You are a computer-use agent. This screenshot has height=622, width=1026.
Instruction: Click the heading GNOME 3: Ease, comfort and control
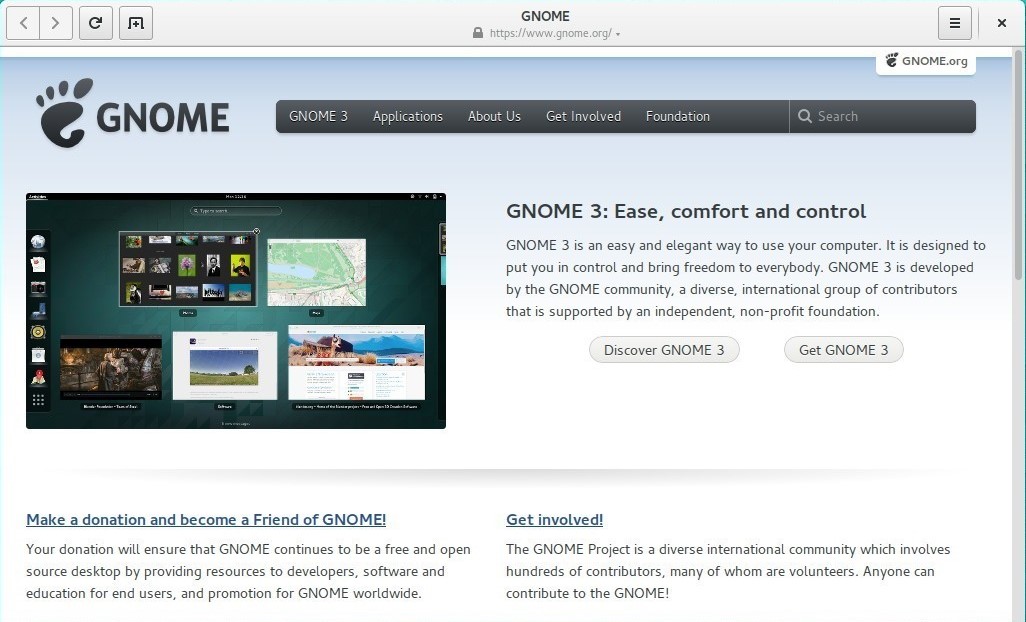point(686,211)
